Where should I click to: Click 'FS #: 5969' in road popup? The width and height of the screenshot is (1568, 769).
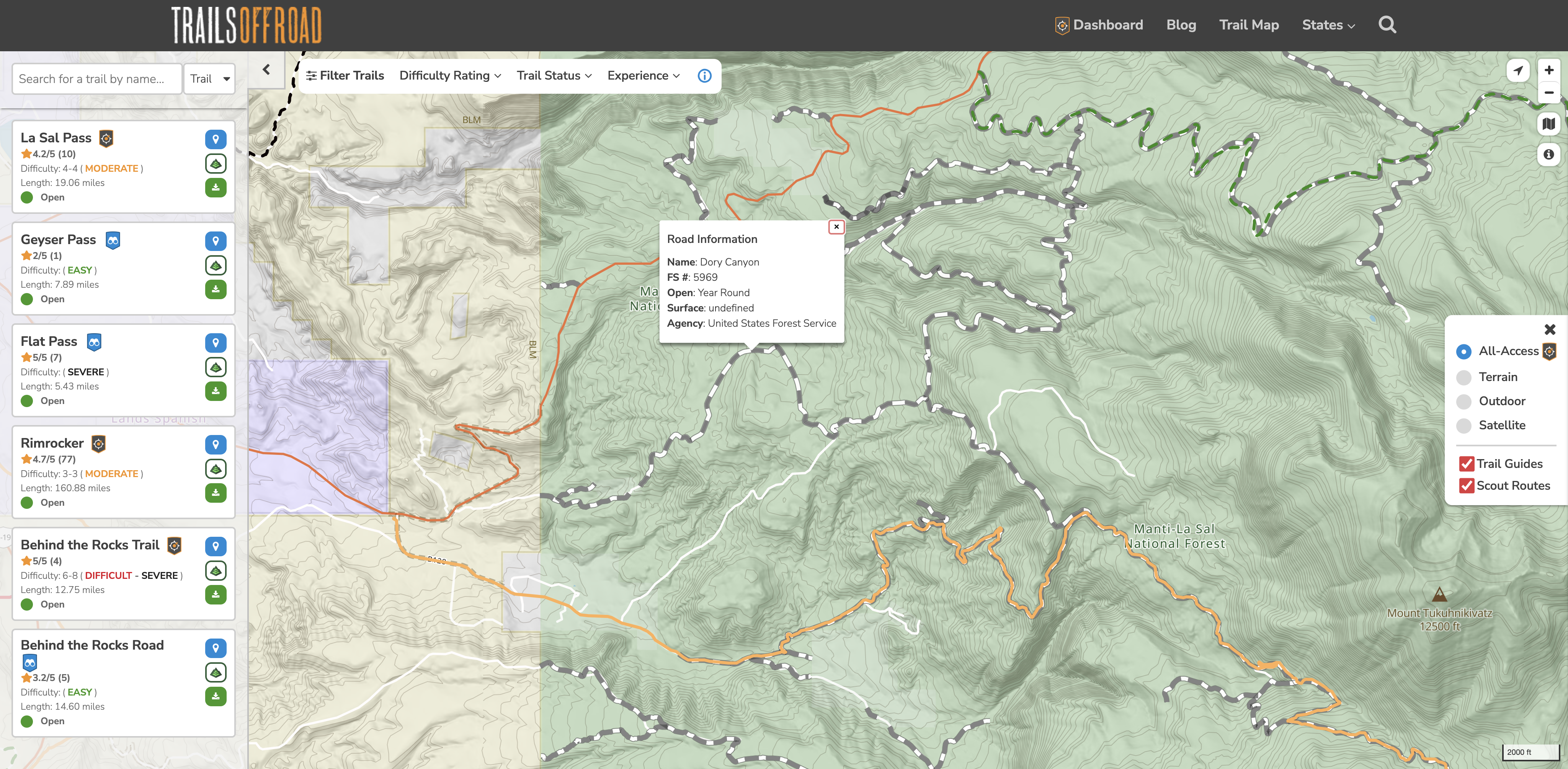point(692,277)
